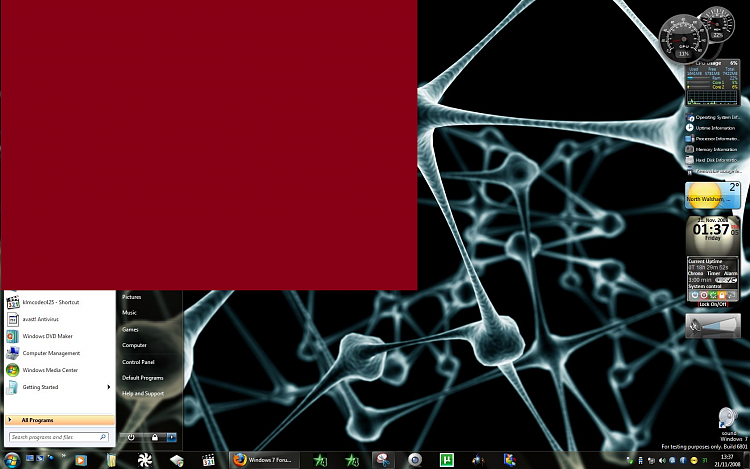
Task: Open Control Panel from Start menu
Action: [x=138, y=362]
